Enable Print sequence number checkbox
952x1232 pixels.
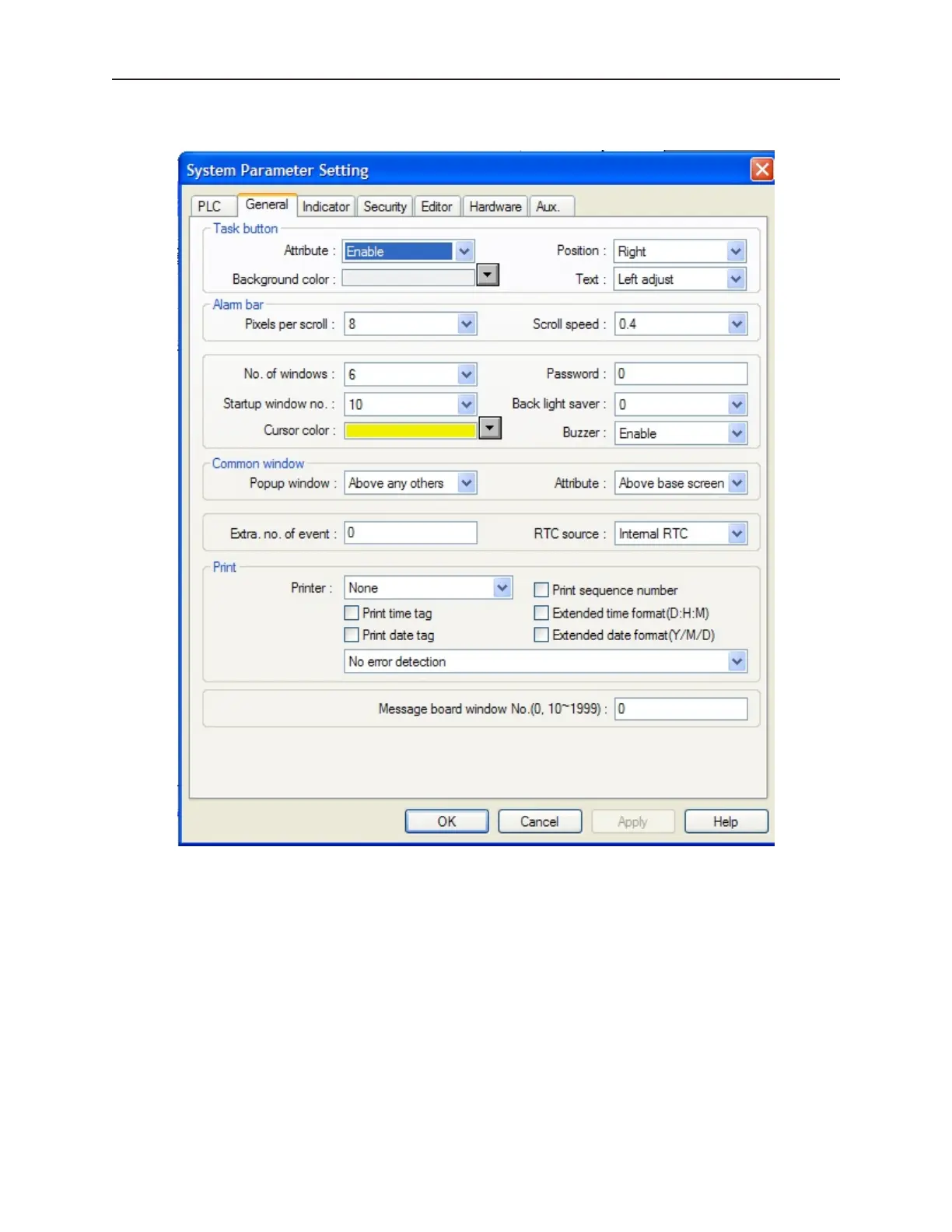point(541,590)
